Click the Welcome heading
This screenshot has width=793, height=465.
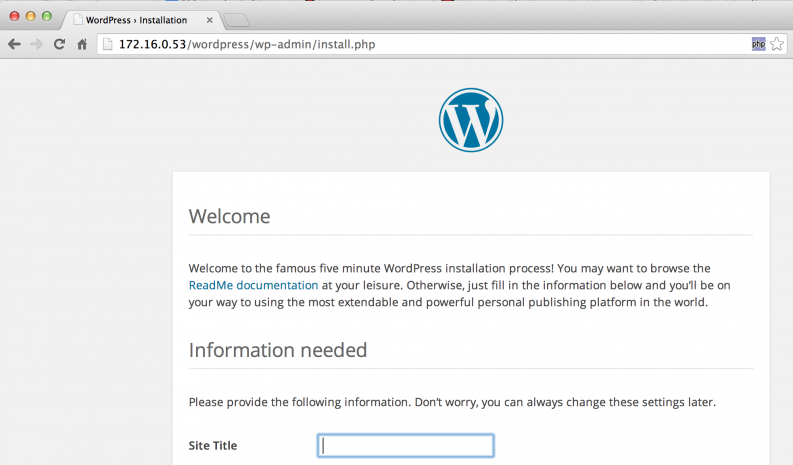pyautogui.click(x=230, y=217)
